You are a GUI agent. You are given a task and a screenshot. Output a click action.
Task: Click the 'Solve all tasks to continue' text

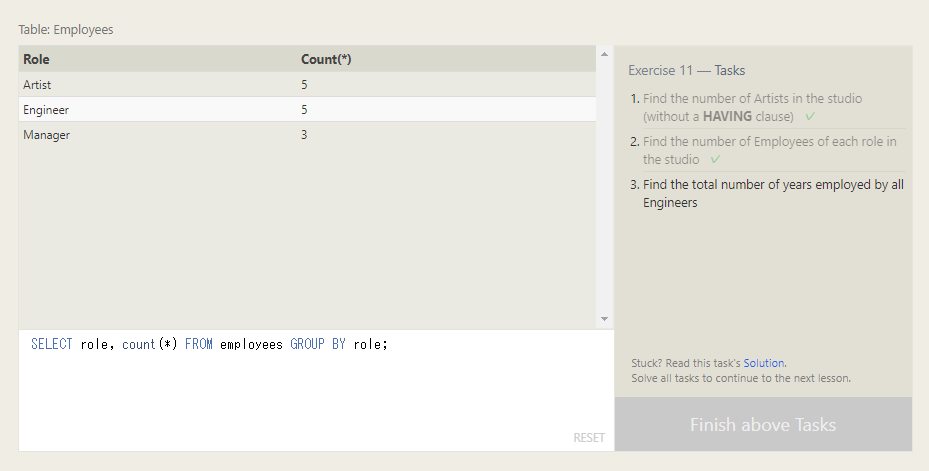[x=741, y=378]
